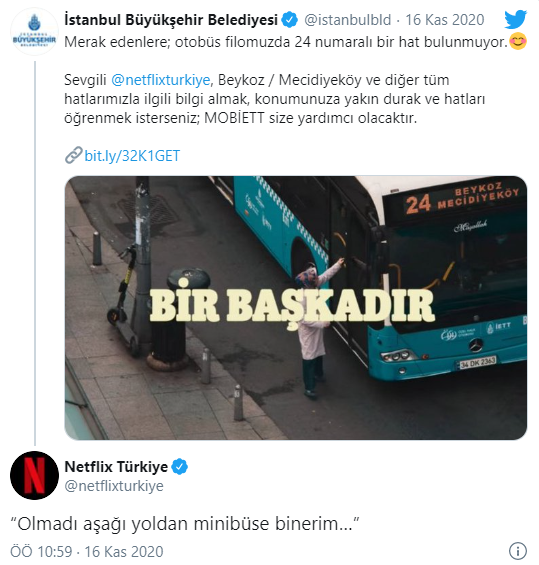Open İstanbul Büyükşehir Belediyesi profile avatar

[x=34, y=31]
